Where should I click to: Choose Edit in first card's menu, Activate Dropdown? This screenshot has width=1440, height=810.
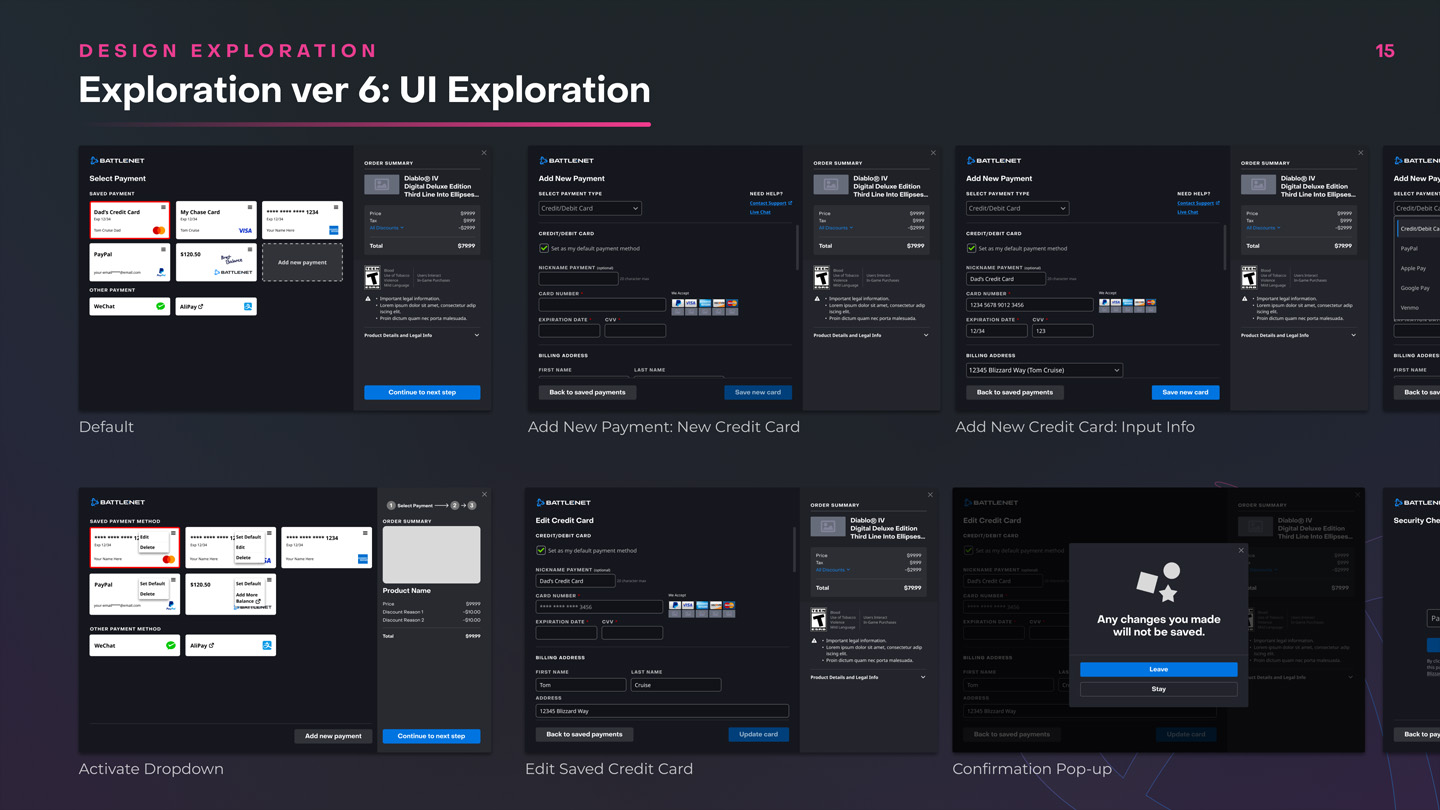(x=145, y=537)
